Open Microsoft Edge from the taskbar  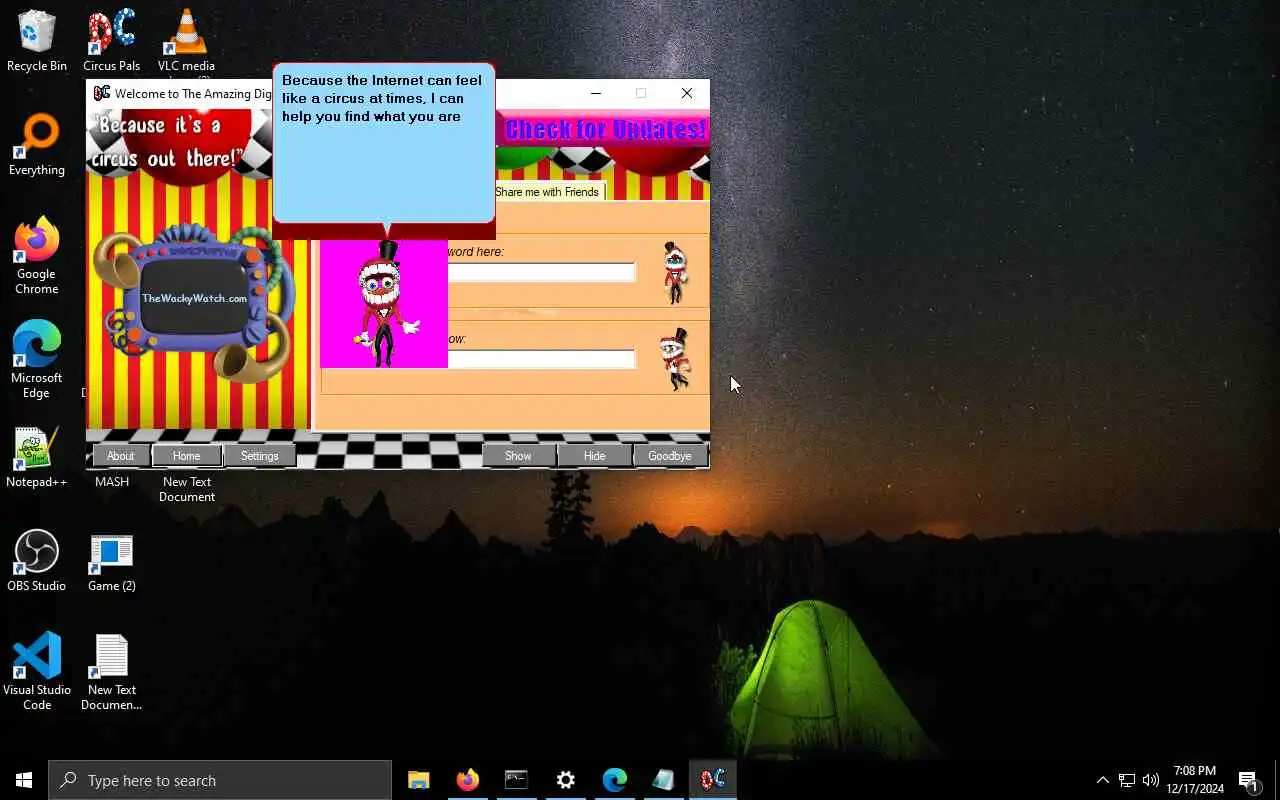[x=614, y=780]
